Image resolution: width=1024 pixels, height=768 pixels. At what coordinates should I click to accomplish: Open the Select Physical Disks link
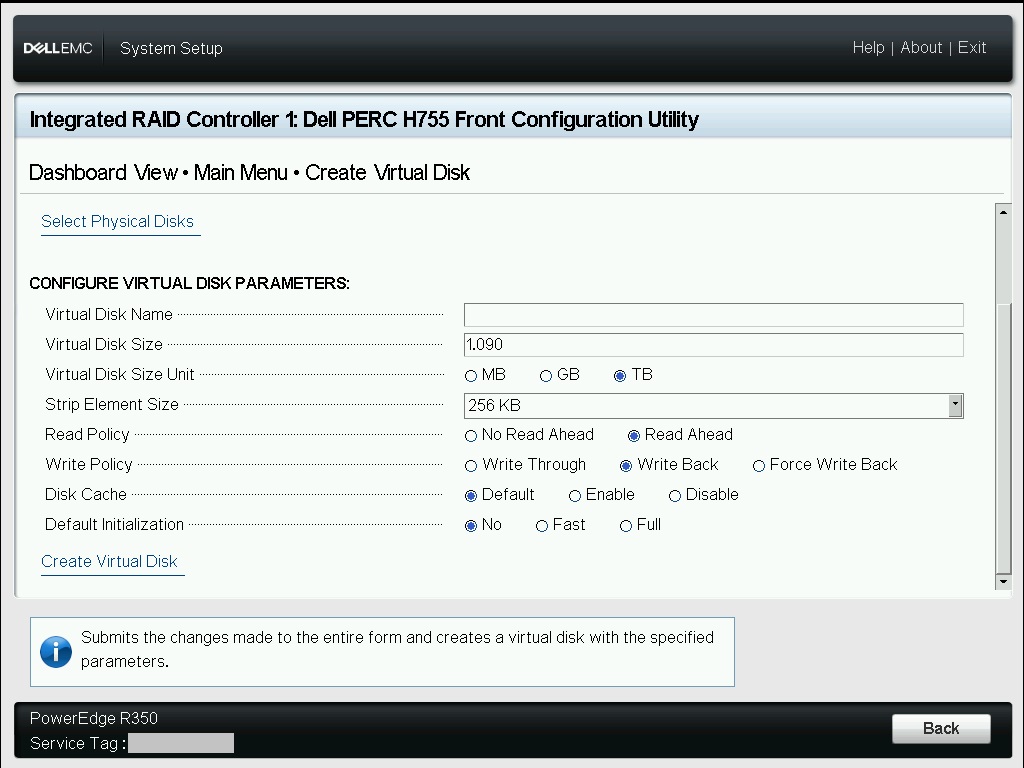118,221
